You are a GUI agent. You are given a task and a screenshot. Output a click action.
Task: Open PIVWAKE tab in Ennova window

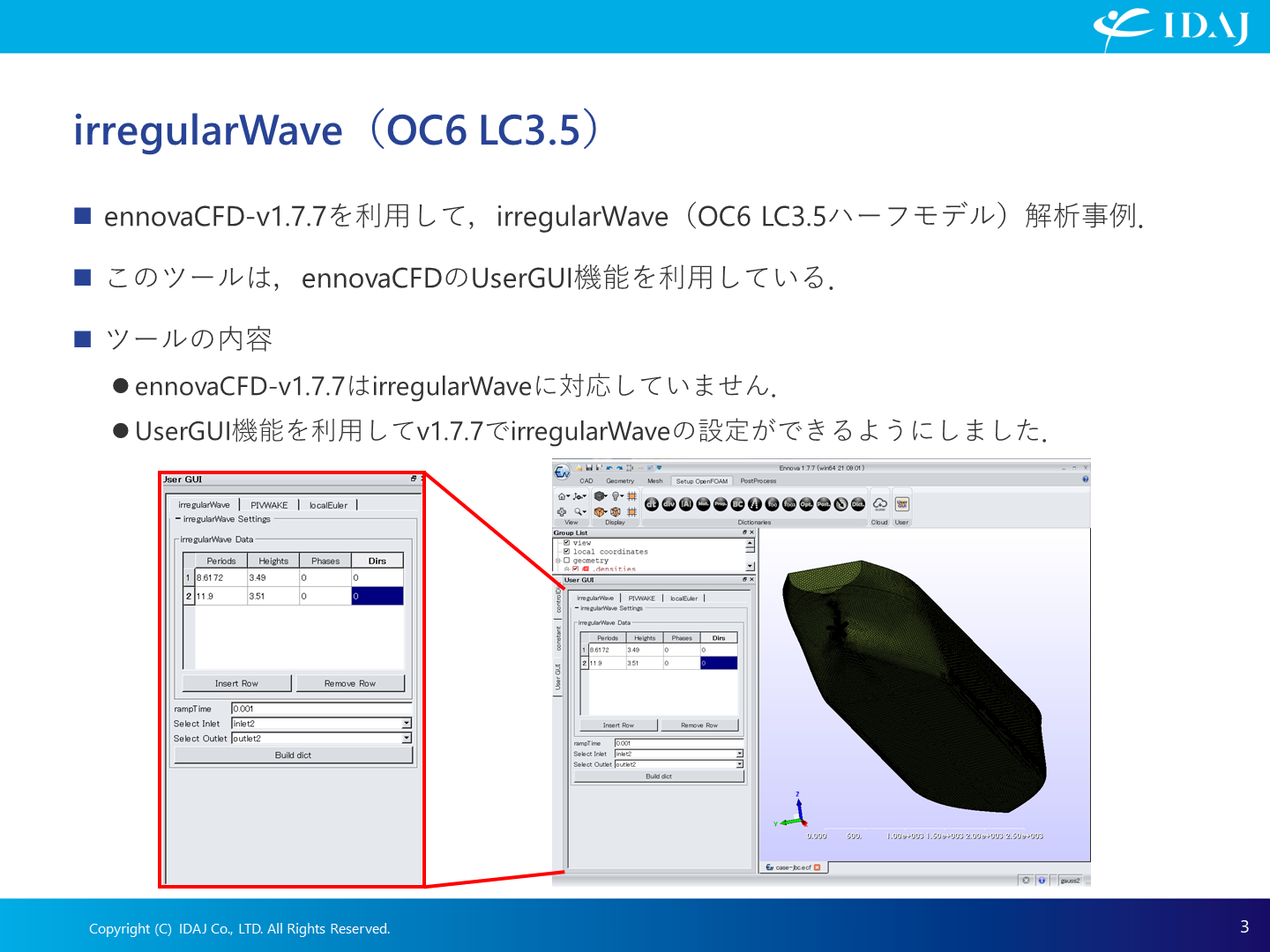(x=642, y=598)
